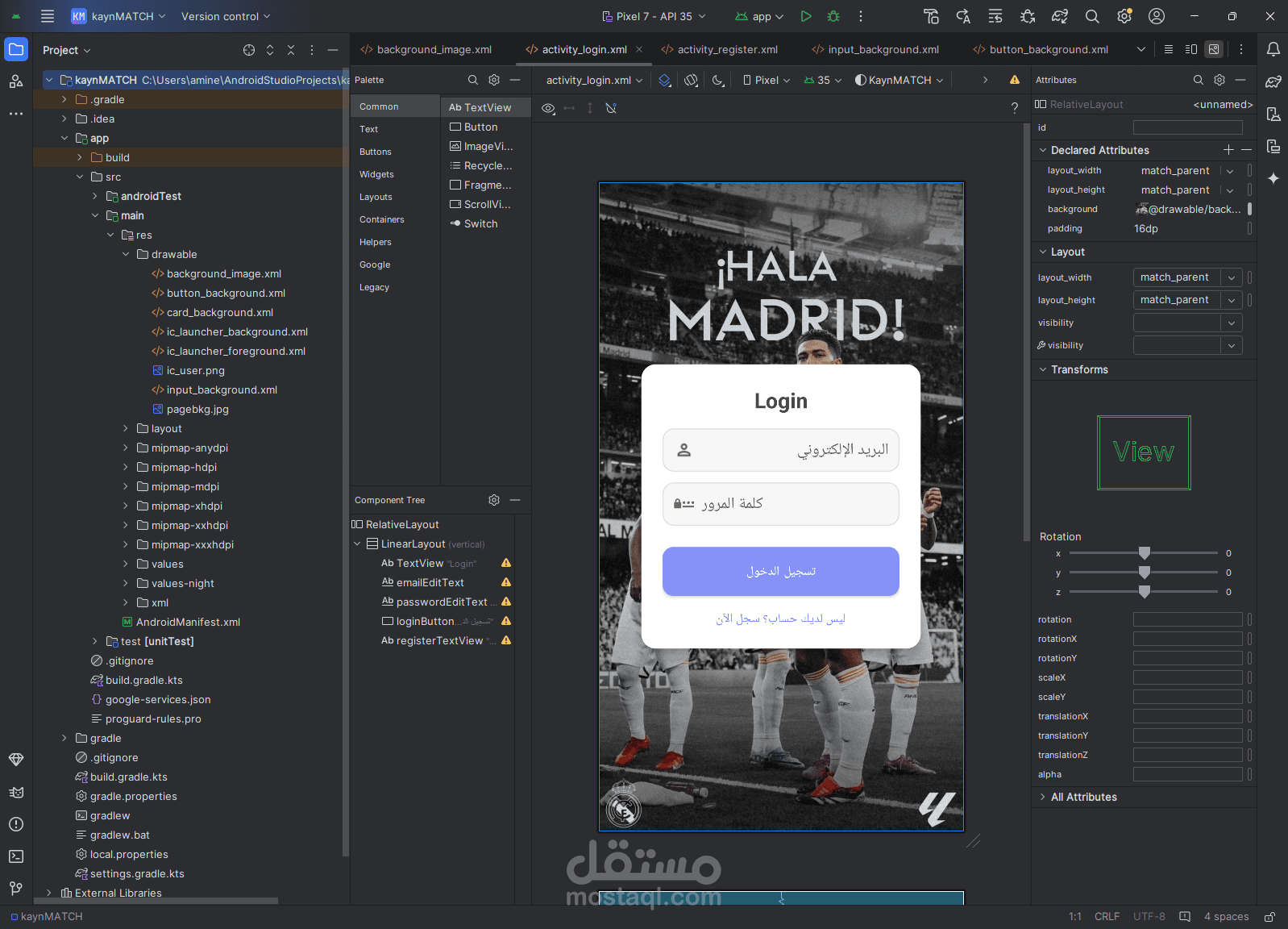Collapse the drawable folder in project tree
This screenshot has height=929, width=1288.
click(126, 254)
